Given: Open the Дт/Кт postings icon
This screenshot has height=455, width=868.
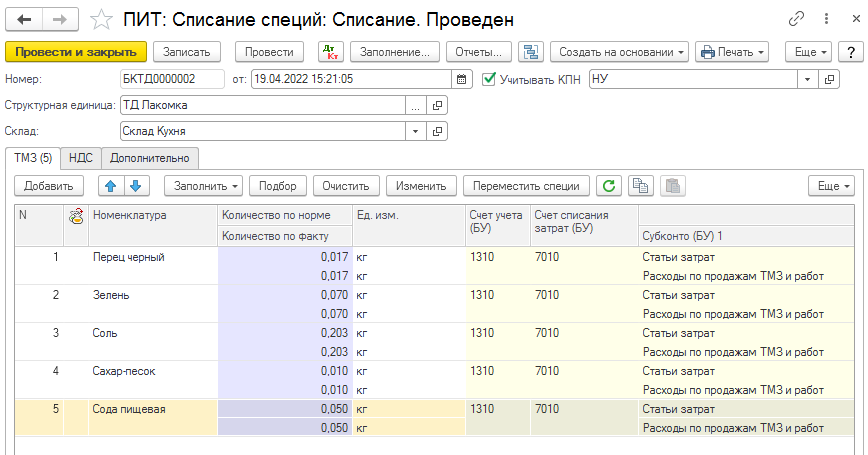Looking at the screenshot, I should coord(330,52).
